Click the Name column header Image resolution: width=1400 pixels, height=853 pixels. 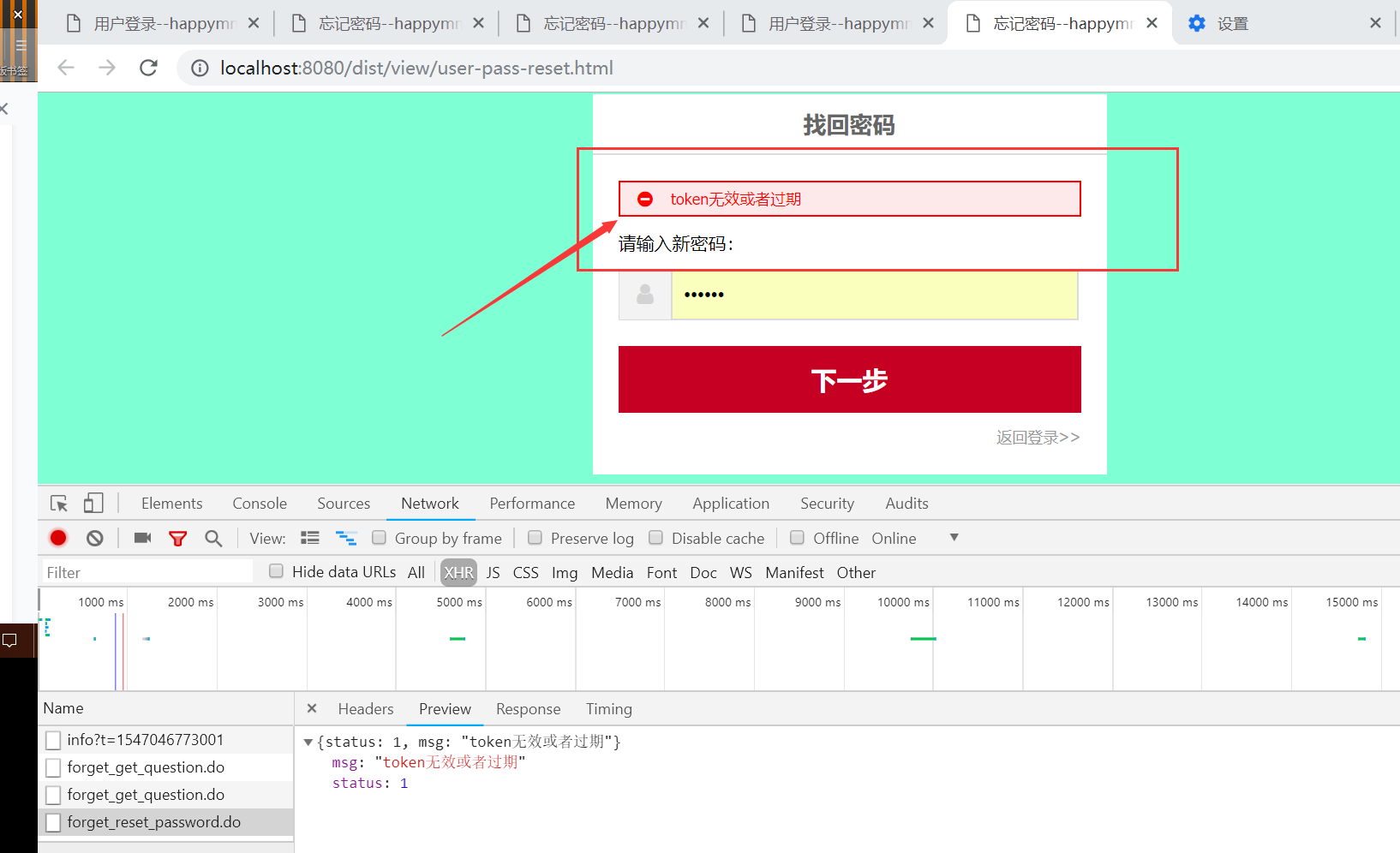[x=165, y=708]
